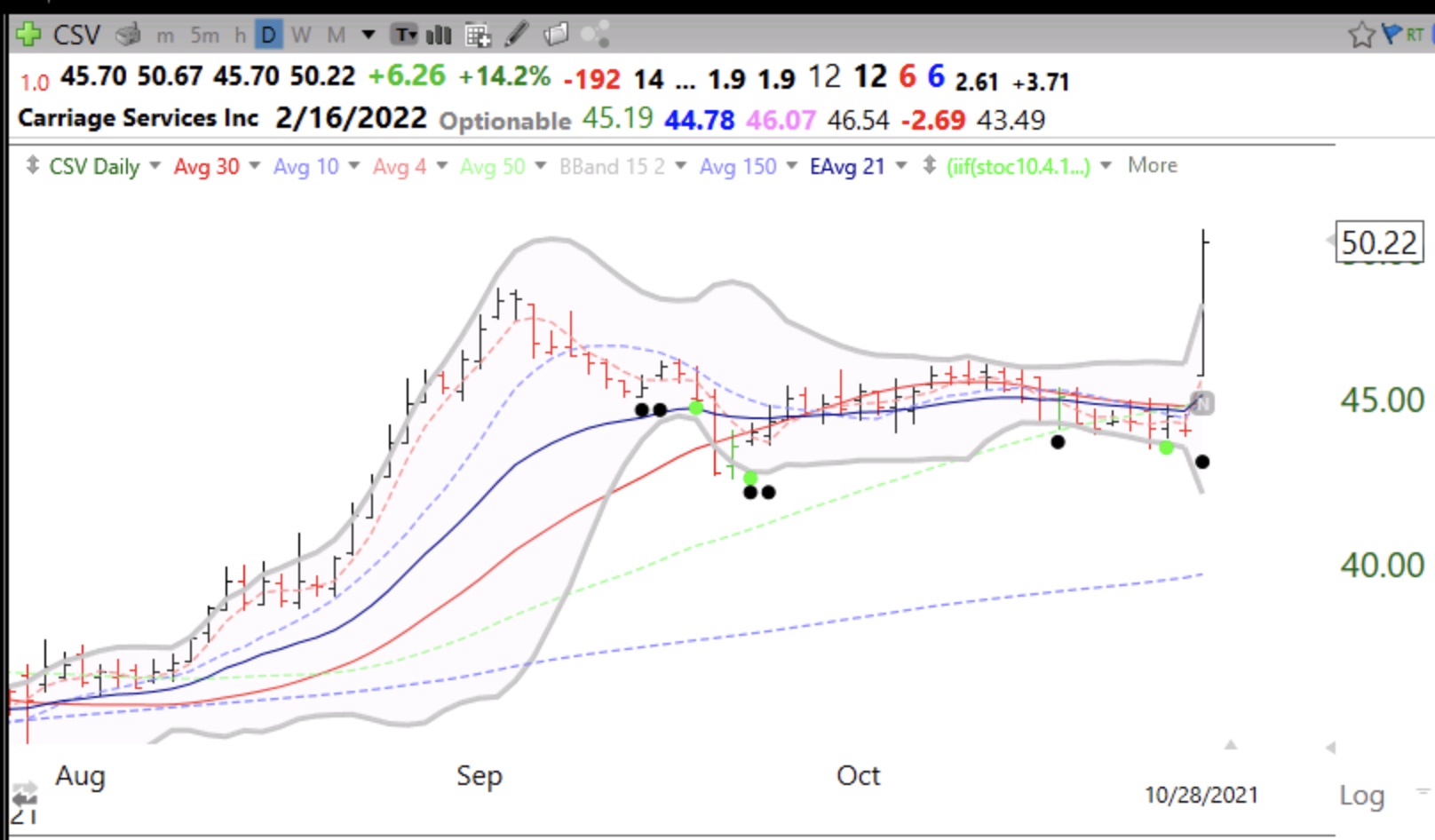Image resolution: width=1435 pixels, height=840 pixels.
Task: Switch to the weekly W timeframe
Action: pos(301,35)
